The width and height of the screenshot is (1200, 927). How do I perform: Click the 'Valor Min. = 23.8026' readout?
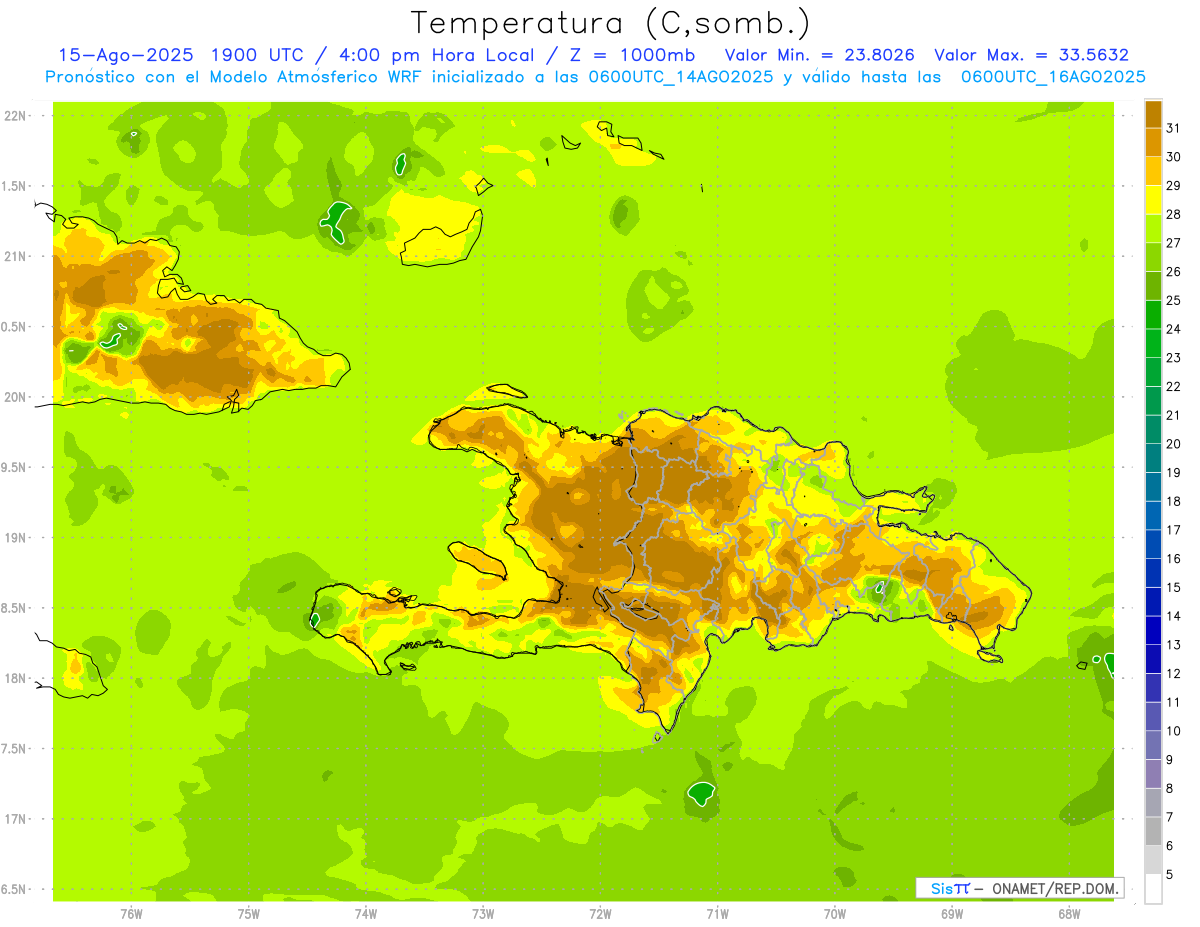coord(819,55)
